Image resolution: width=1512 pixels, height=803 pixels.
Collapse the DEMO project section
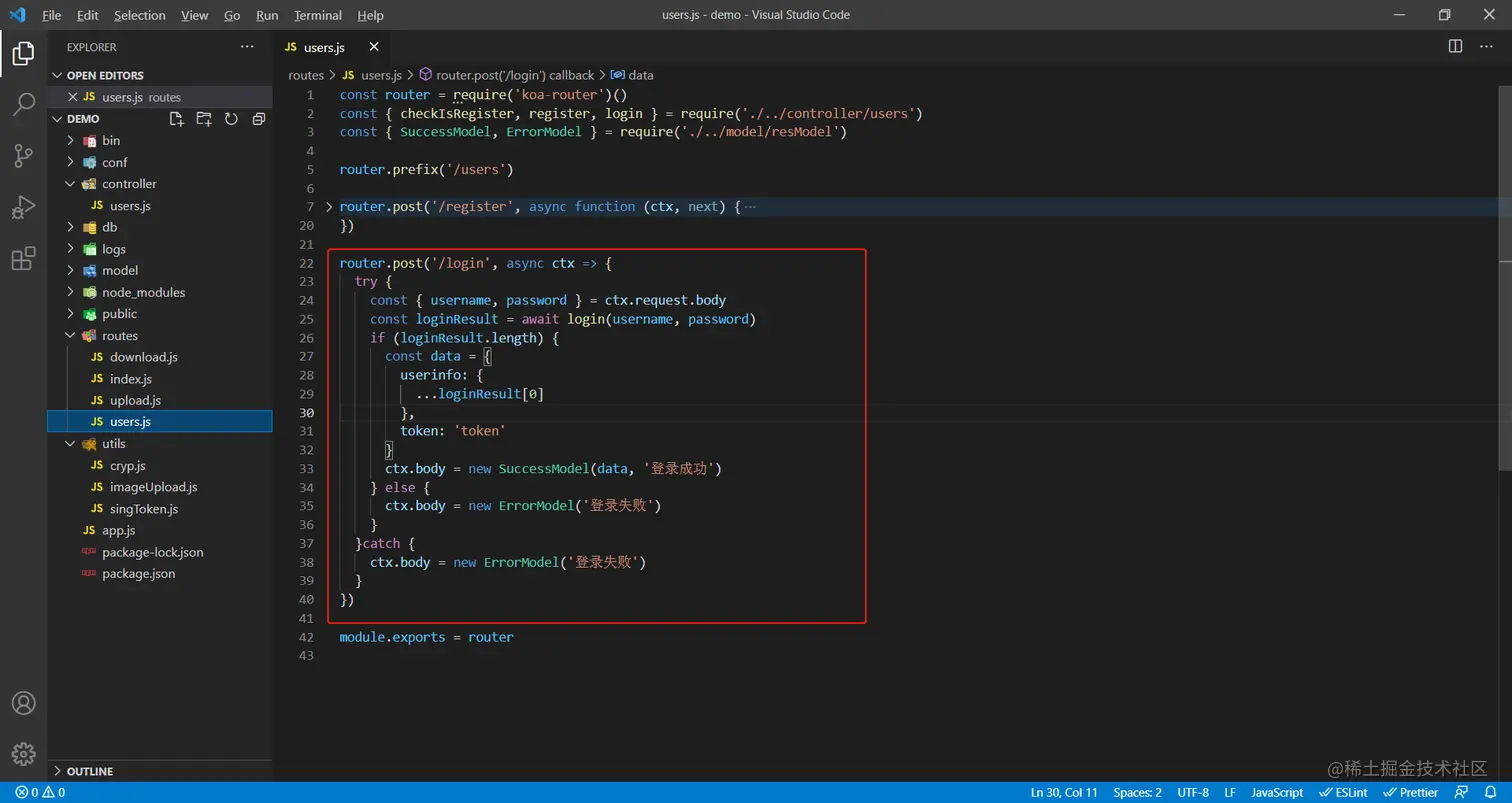[x=58, y=119]
